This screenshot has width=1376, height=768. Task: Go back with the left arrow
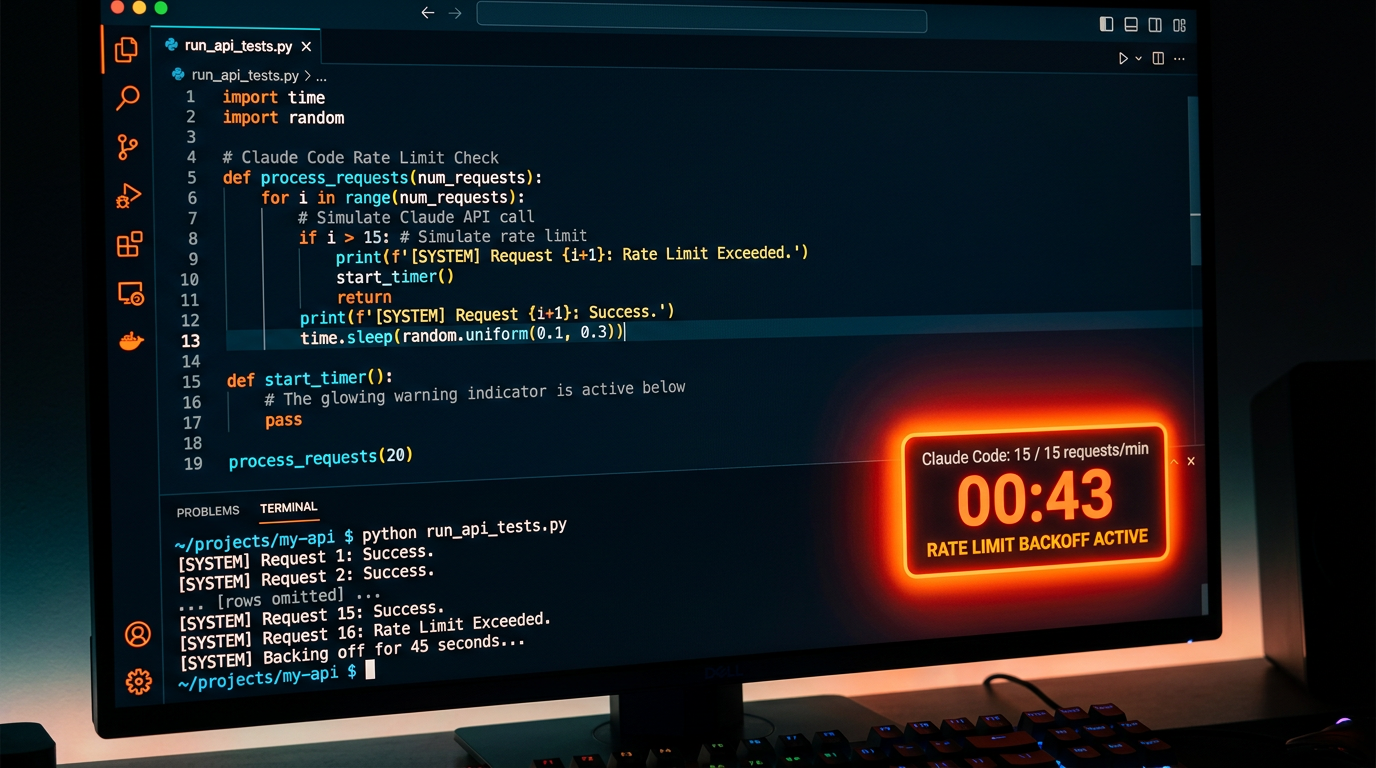[x=428, y=13]
